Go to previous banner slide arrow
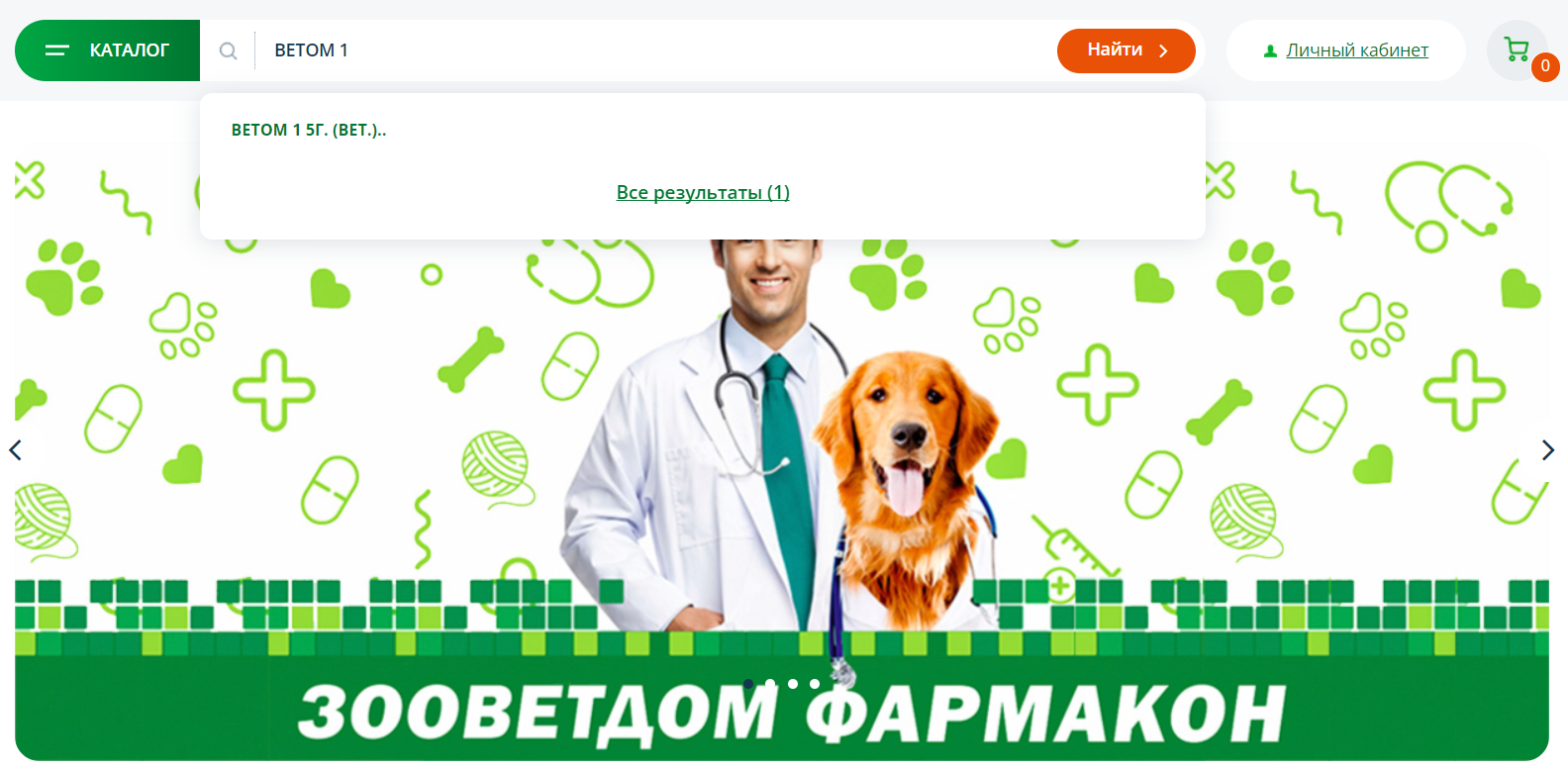Image resolution: width=1568 pixels, height=771 pixels. [x=16, y=450]
